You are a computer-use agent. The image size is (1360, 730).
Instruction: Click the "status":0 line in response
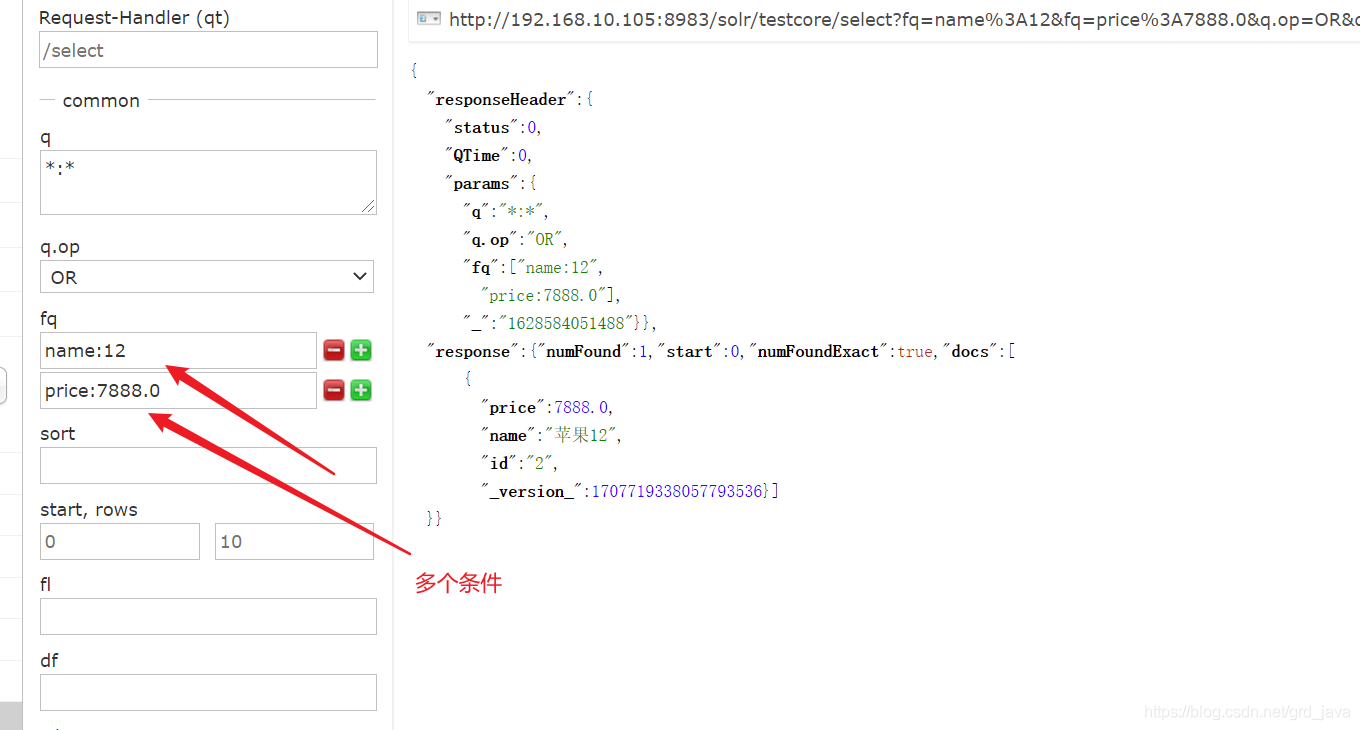pyautogui.click(x=493, y=127)
